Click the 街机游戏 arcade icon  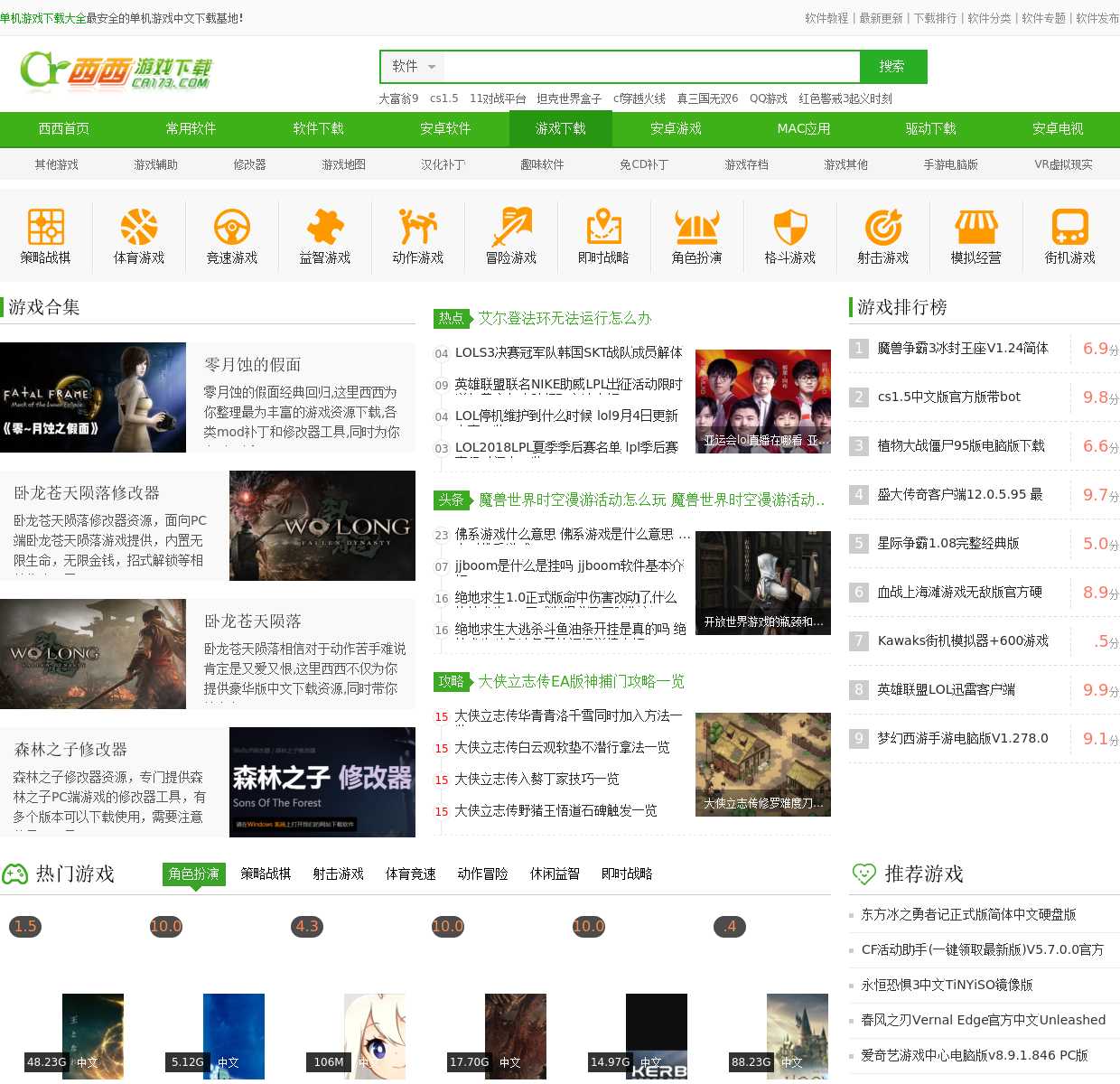[x=1069, y=228]
